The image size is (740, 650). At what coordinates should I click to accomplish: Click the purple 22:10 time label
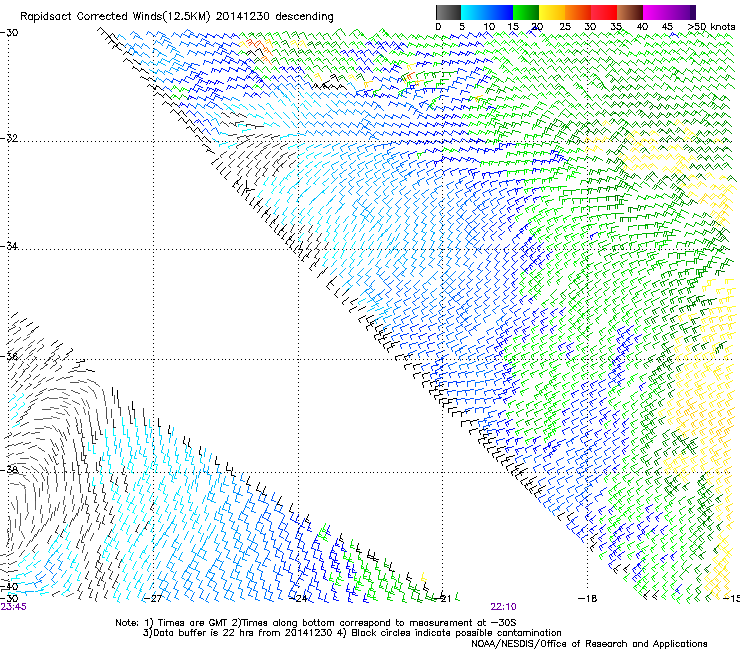coord(503,607)
